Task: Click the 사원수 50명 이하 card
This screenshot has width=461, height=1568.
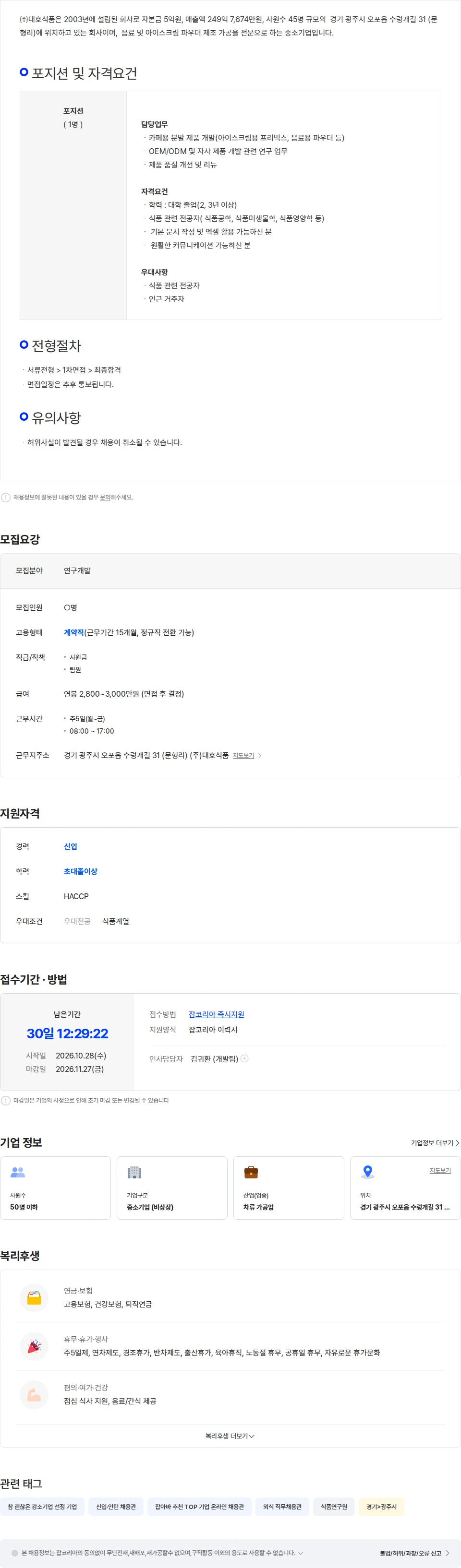Action: [x=55, y=1188]
